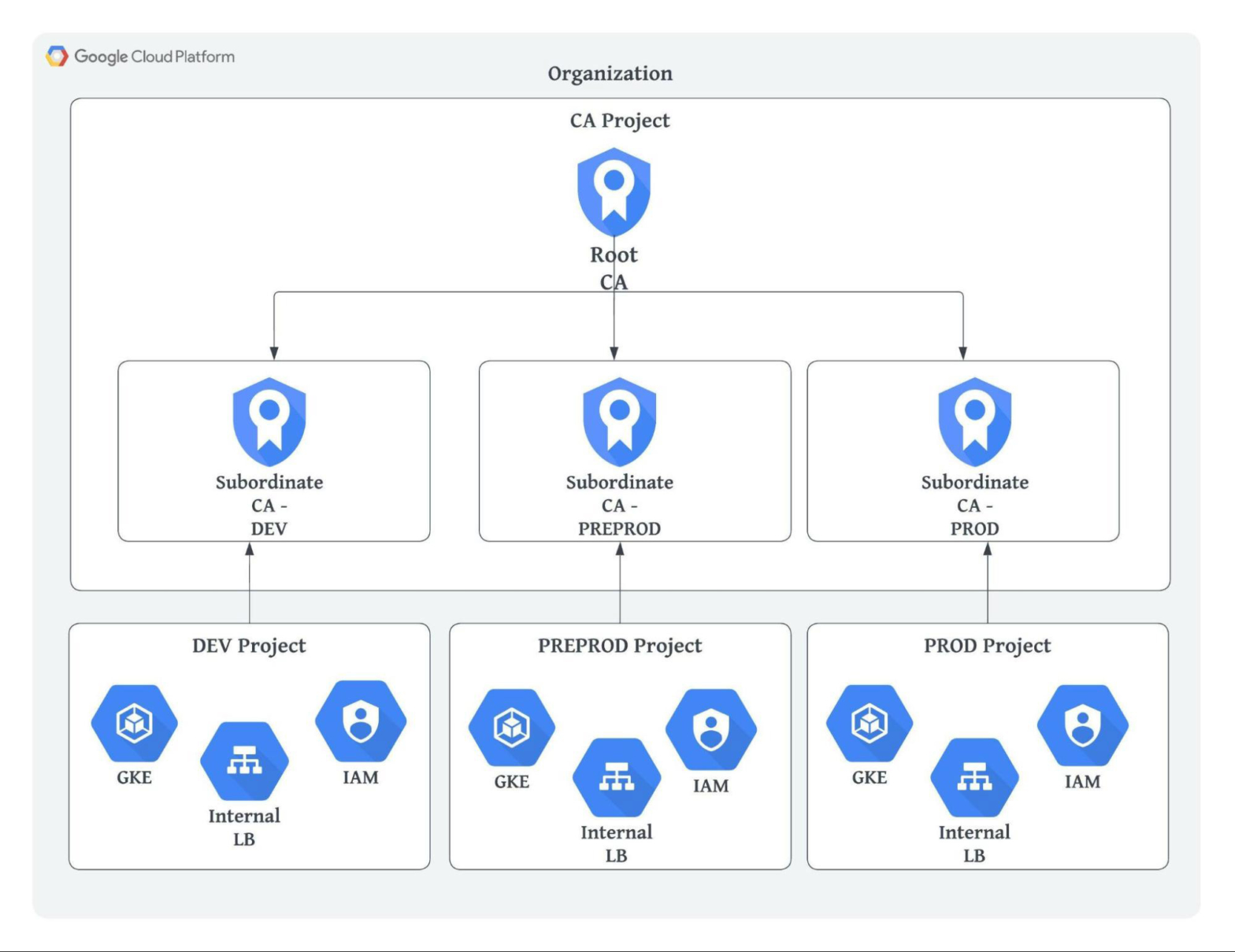1235x952 pixels.
Task: Click the IAM icon in PREPROD Project
Action: click(x=711, y=729)
